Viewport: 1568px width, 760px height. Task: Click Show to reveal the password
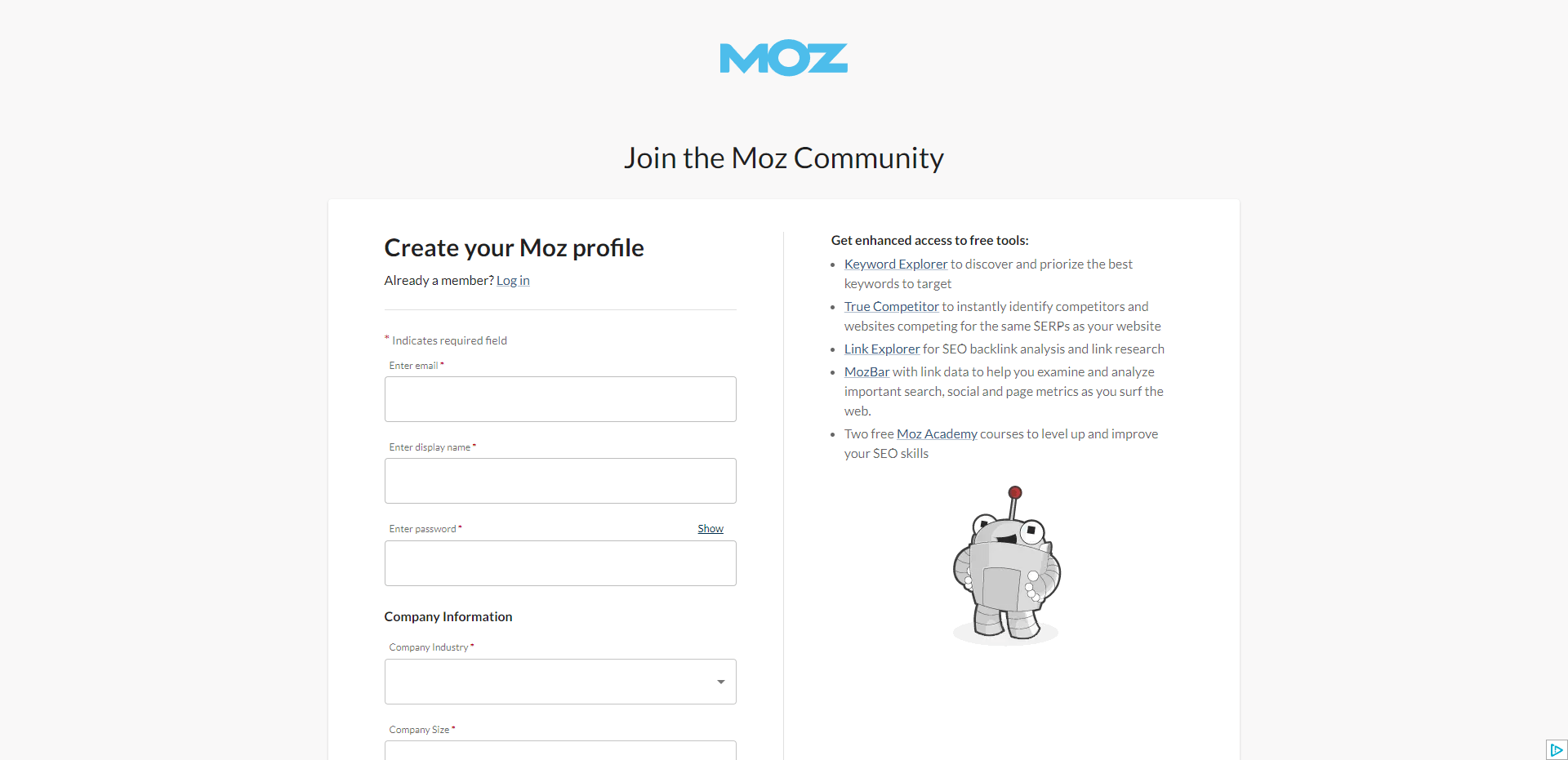pyautogui.click(x=709, y=528)
